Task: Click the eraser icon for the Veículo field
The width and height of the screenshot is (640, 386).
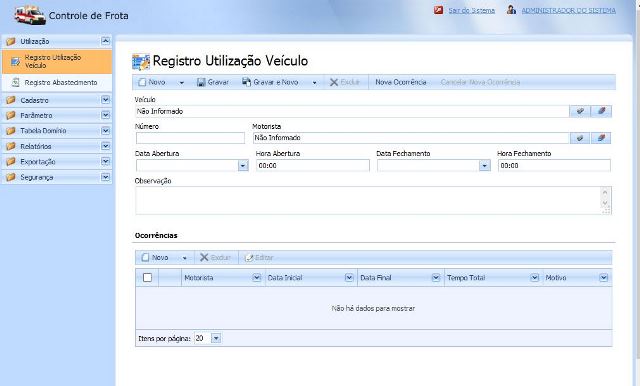Action: point(601,111)
